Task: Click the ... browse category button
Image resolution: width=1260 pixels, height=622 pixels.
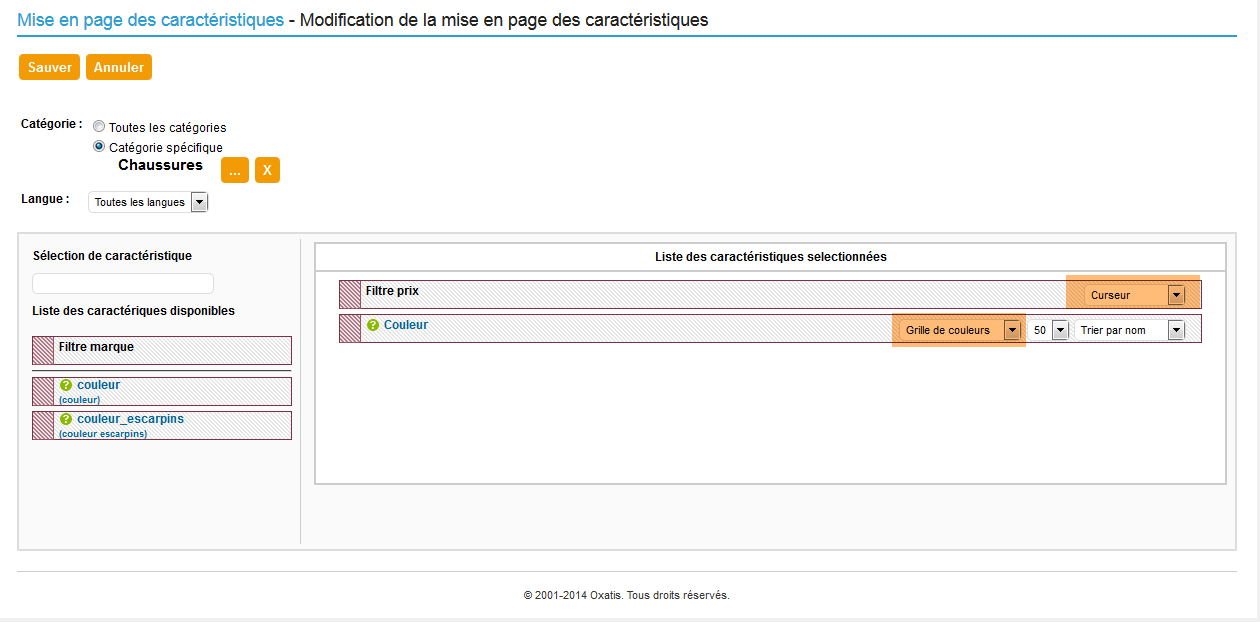Action: coord(234,170)
